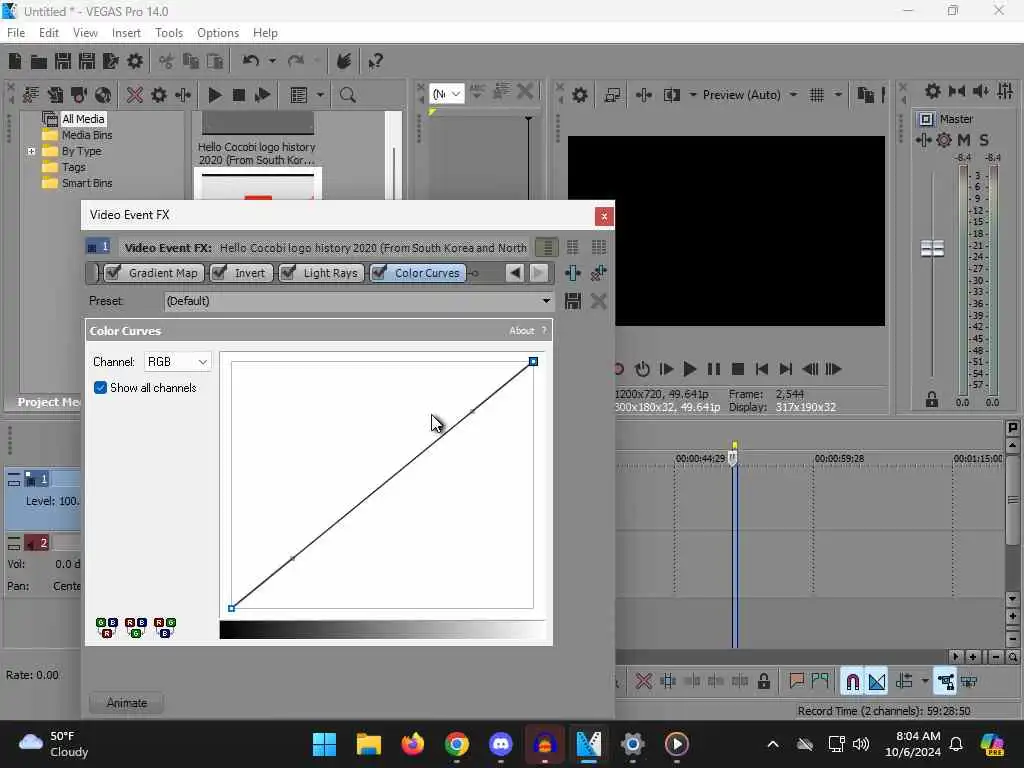
Task: Open the Preset (Default) dropdown
Action: (x=358, y=301)
